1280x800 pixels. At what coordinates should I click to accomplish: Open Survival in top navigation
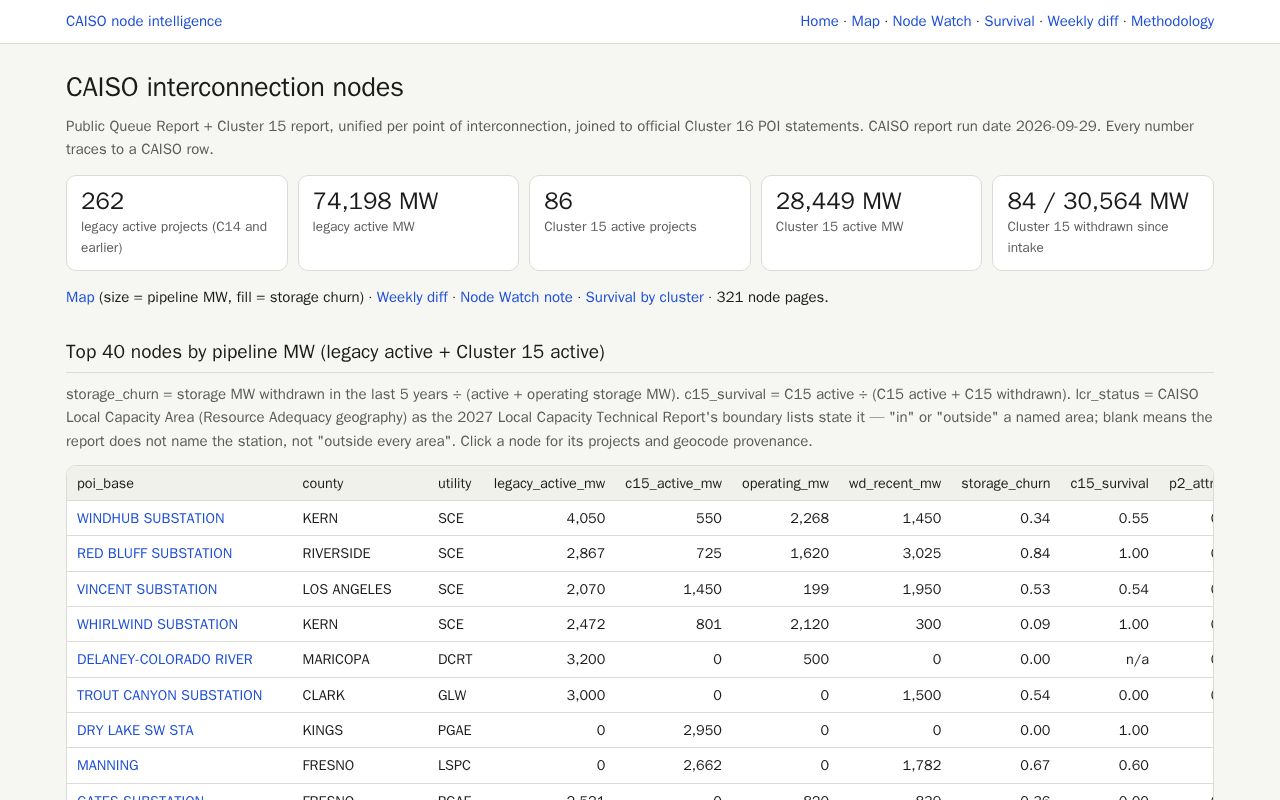(x=1009, y=21)
